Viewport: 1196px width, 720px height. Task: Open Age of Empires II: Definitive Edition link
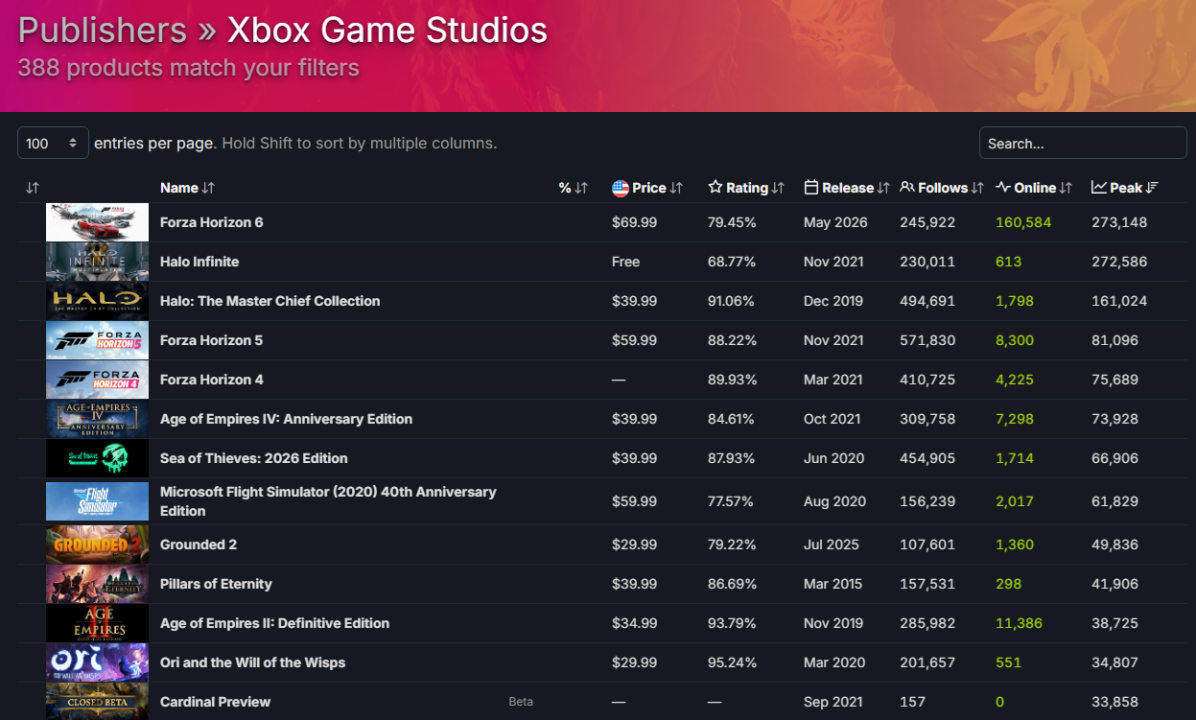(x=275, y=623)
